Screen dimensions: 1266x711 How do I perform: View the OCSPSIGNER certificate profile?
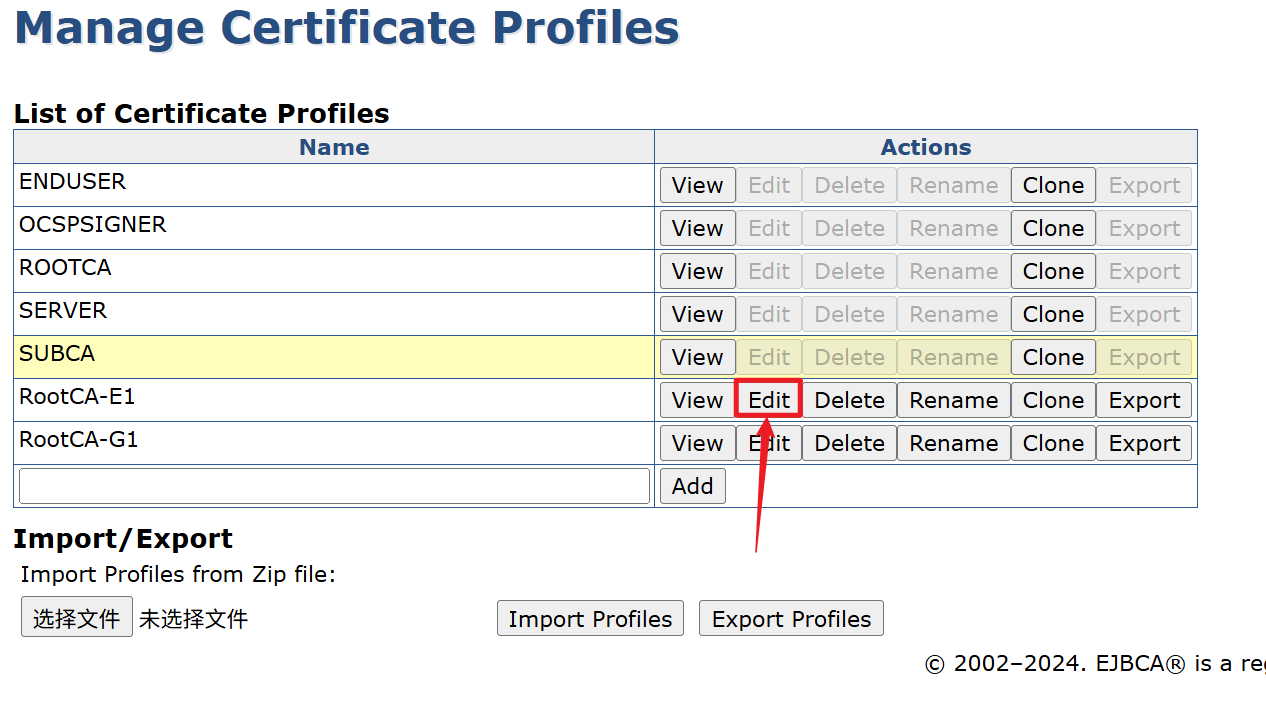697,229
